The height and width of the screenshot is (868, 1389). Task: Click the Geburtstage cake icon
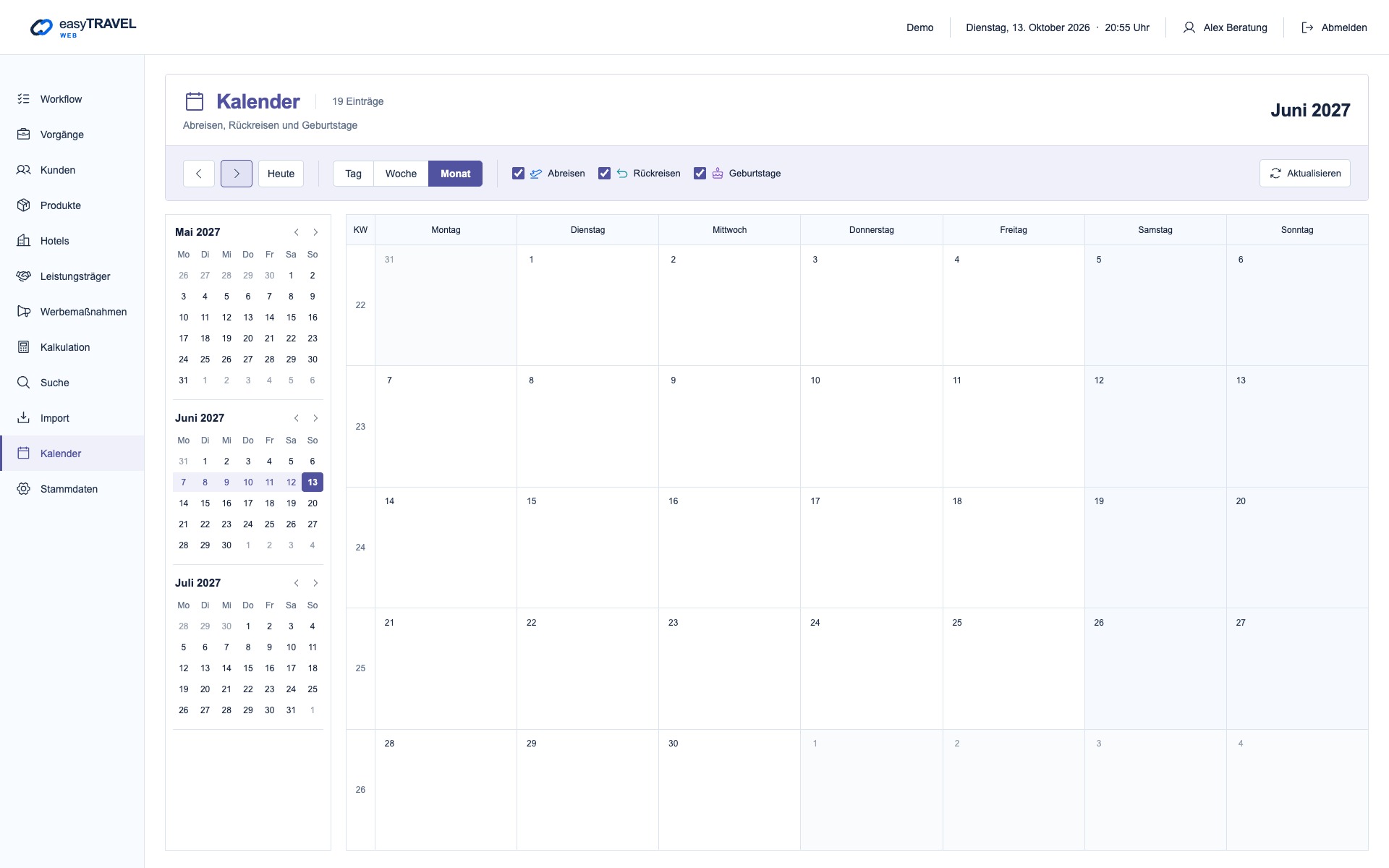point(718,174)
